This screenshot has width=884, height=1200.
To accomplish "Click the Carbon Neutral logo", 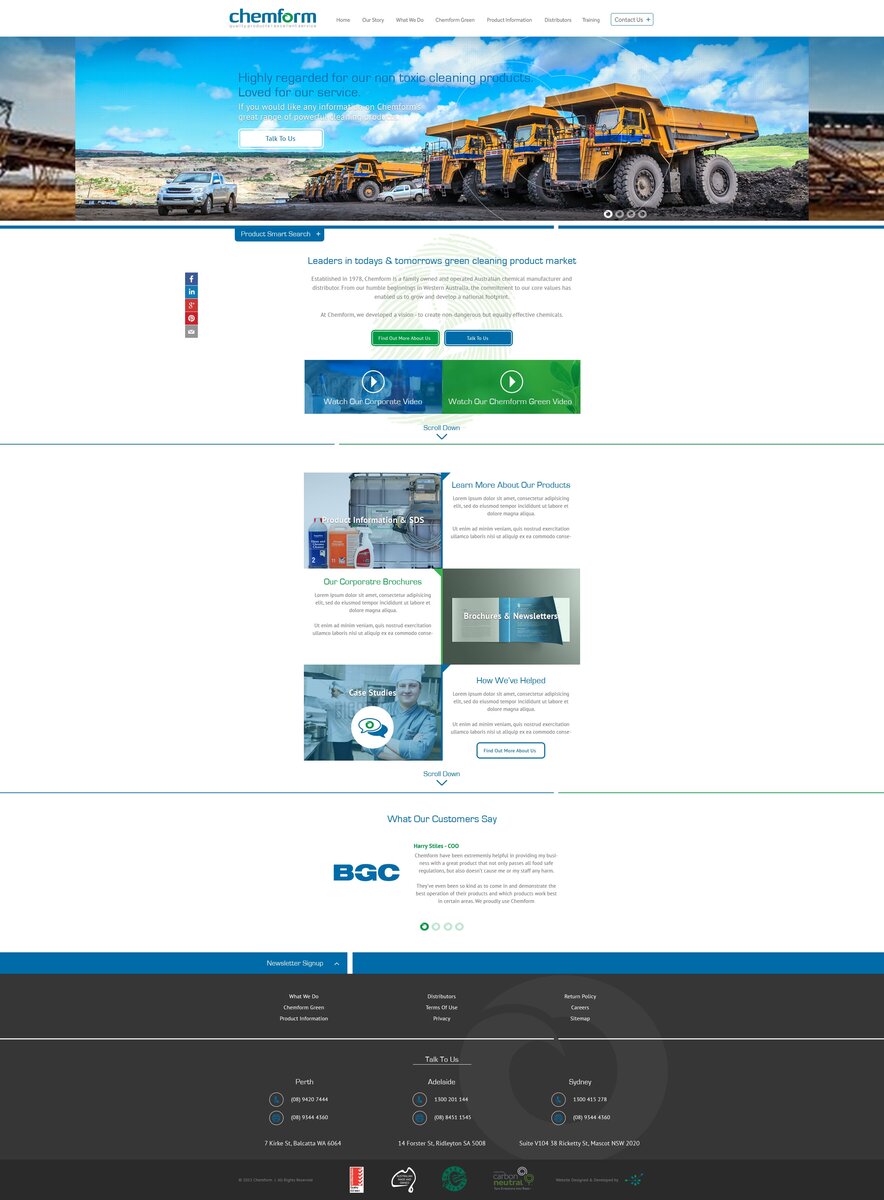I will click(x=513, y=1179).
